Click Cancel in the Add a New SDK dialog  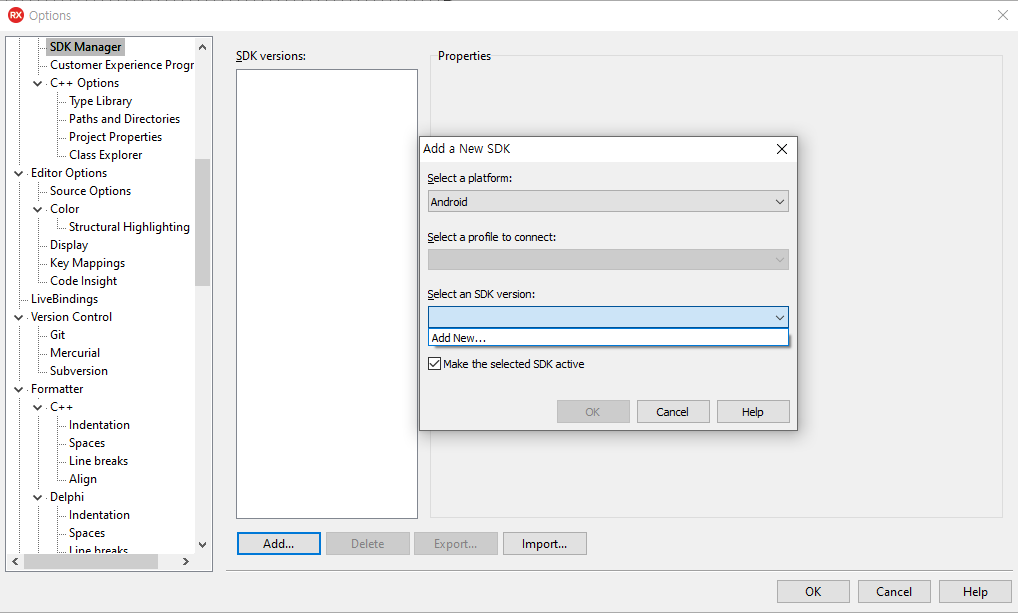coord(673,411)
